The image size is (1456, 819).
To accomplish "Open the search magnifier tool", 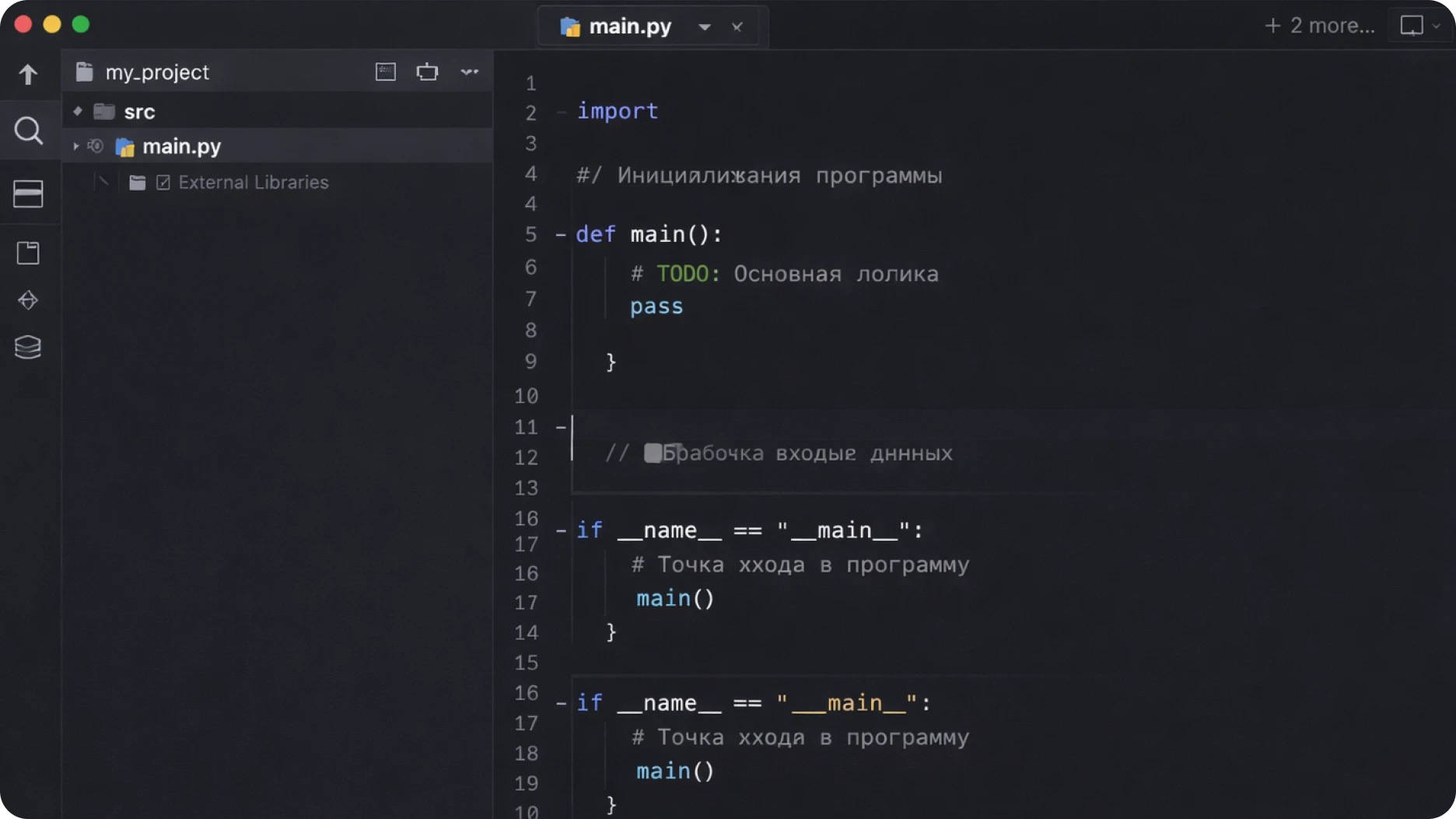I will 28,131.
